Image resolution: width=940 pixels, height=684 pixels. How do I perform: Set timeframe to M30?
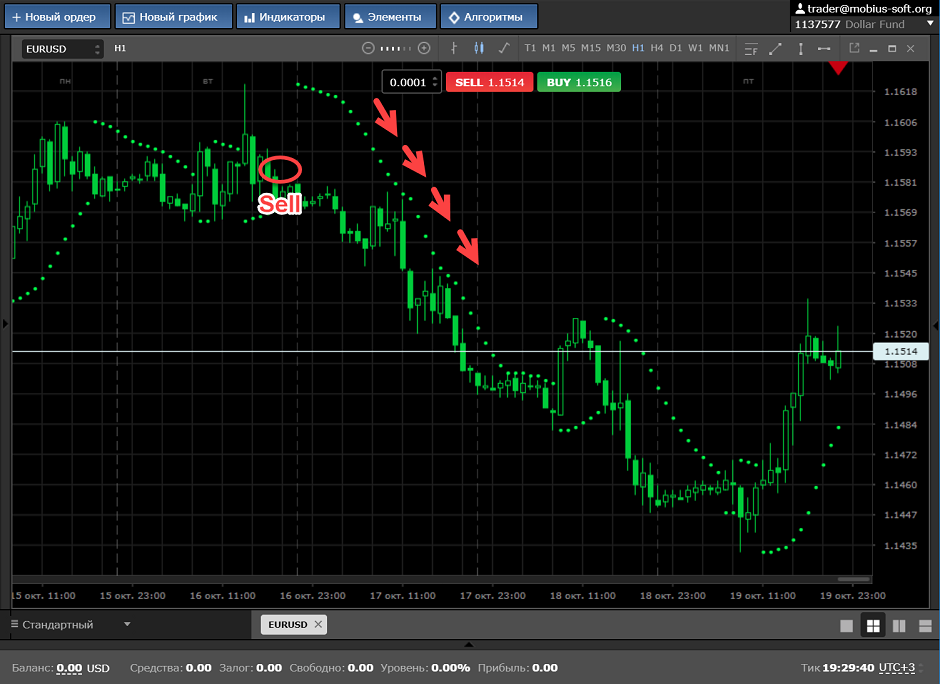[x=616, y=48]
